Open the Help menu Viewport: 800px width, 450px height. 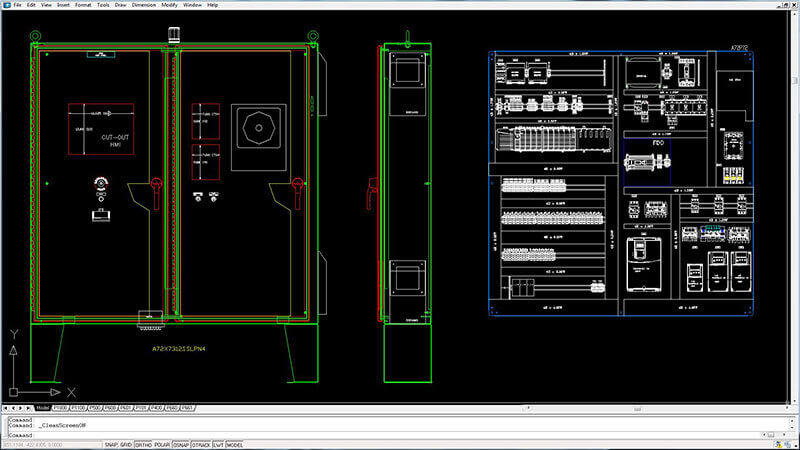[x=213, y=5]
